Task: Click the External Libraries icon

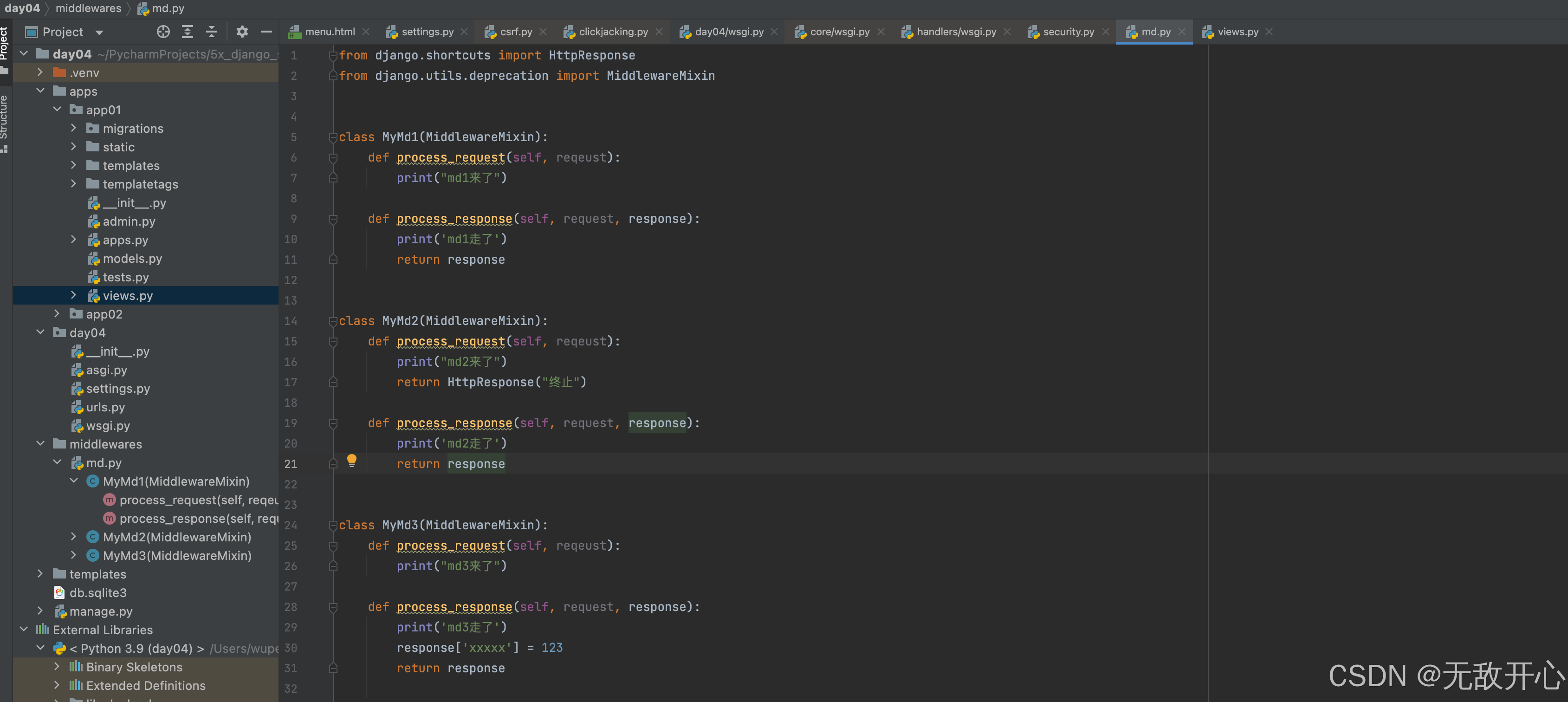Action: (x=42, y=630)
